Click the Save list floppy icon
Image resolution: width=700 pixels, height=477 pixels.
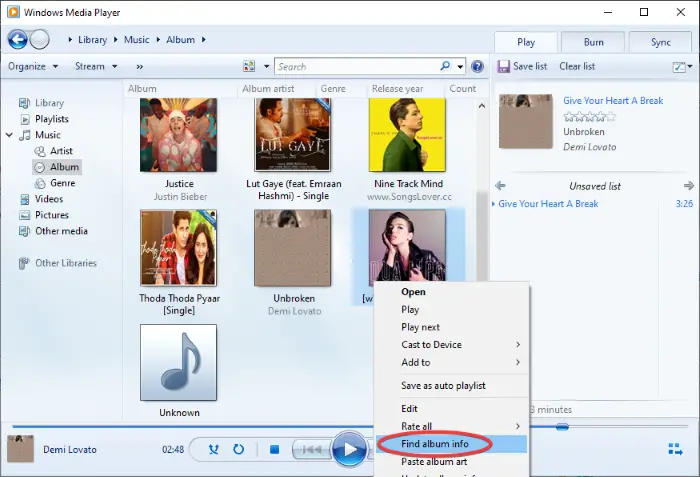coord(504,67)
